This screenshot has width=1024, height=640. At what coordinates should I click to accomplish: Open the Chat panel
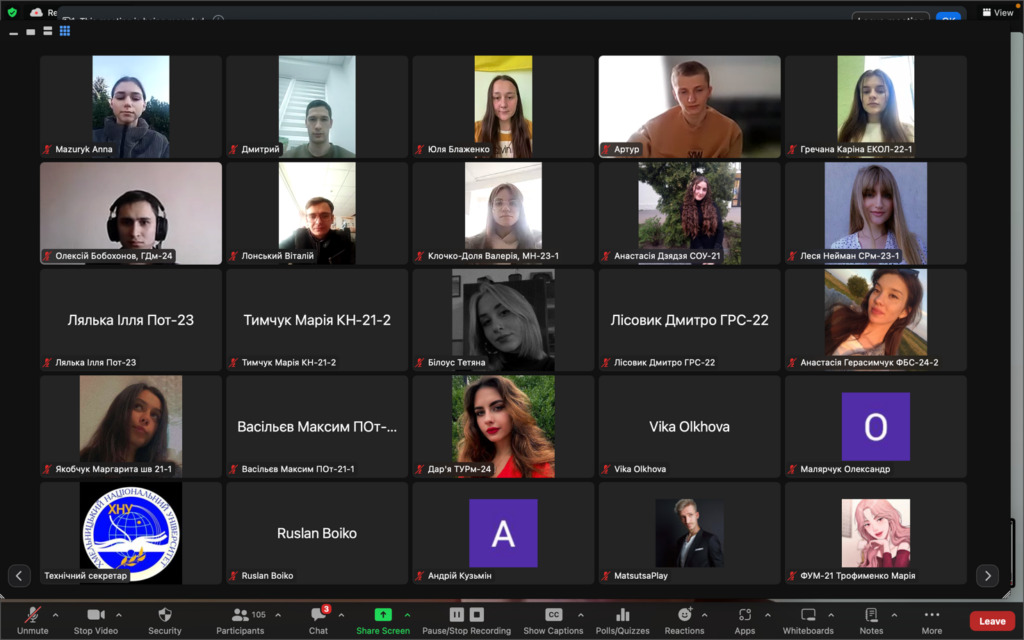point(318,614)
